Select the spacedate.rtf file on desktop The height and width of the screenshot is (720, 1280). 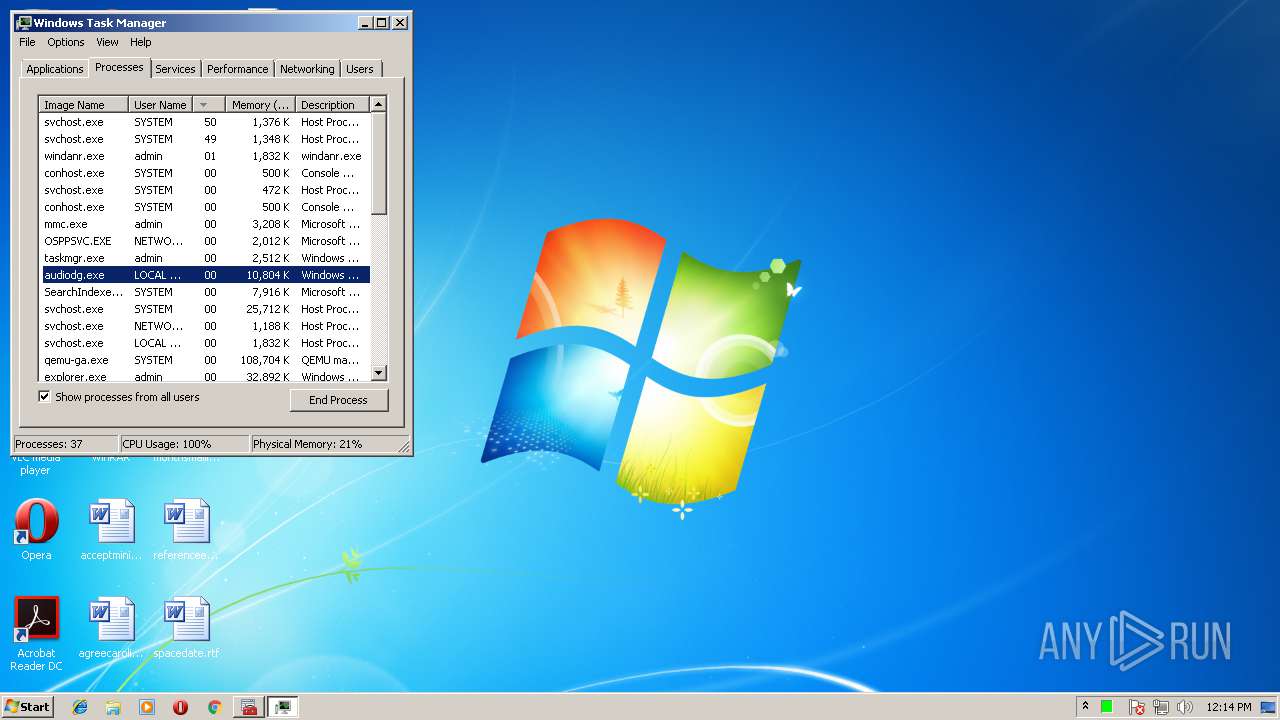[186, 628]
